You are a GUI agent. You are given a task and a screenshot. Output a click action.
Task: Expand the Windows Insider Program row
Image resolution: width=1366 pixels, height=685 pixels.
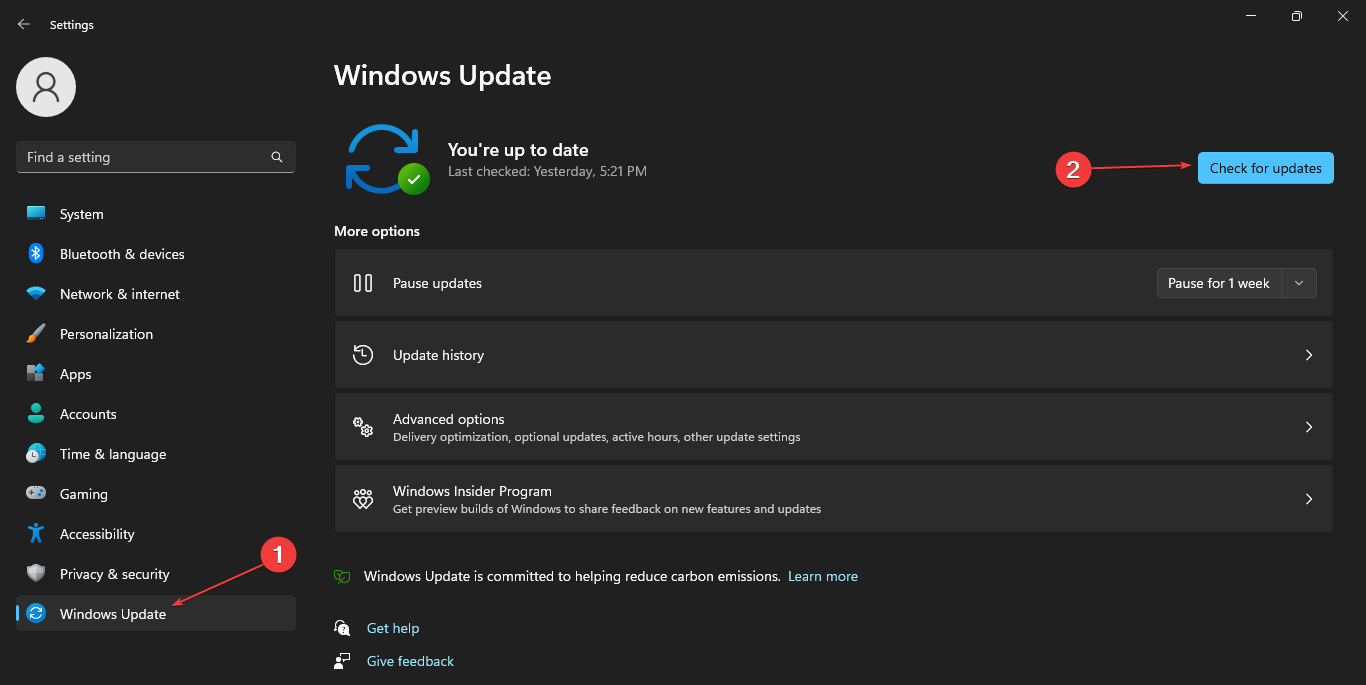click(834, 498)
